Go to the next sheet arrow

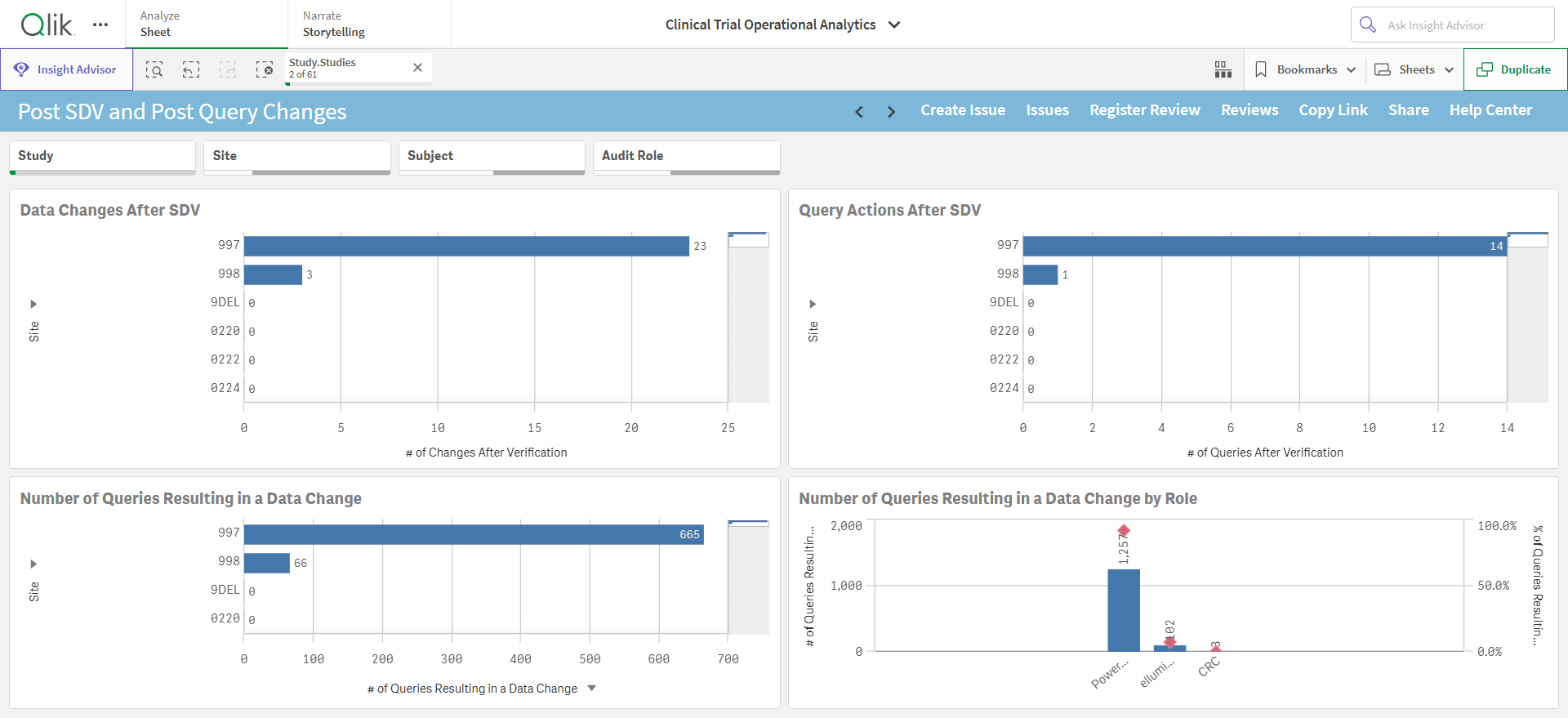pyautogui.click(x=891, y=111)
